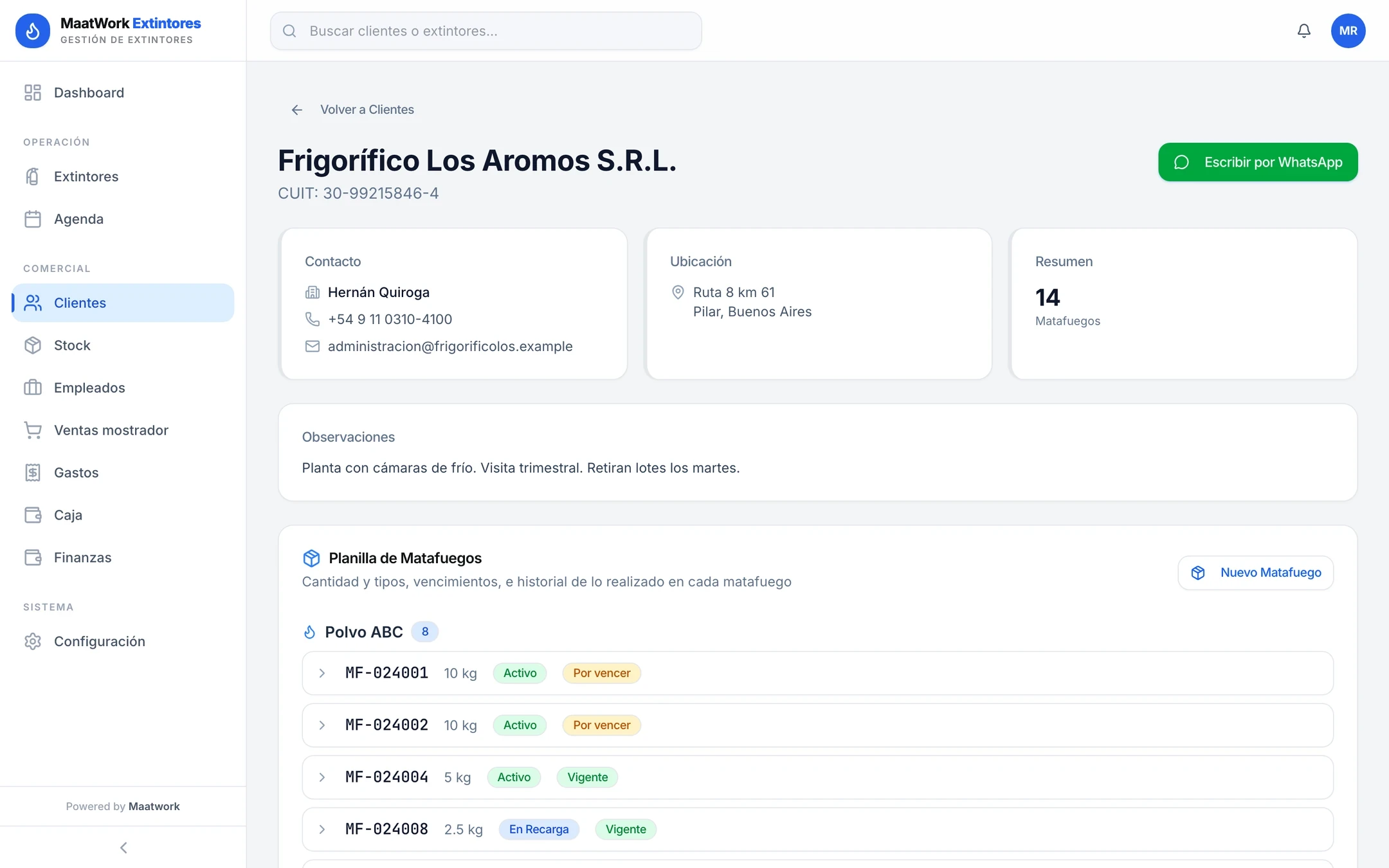This screenshot has height=868, width=1389.
Task: Click phone number +54 9 11 0310-4100
Action: tap(390, 320)
